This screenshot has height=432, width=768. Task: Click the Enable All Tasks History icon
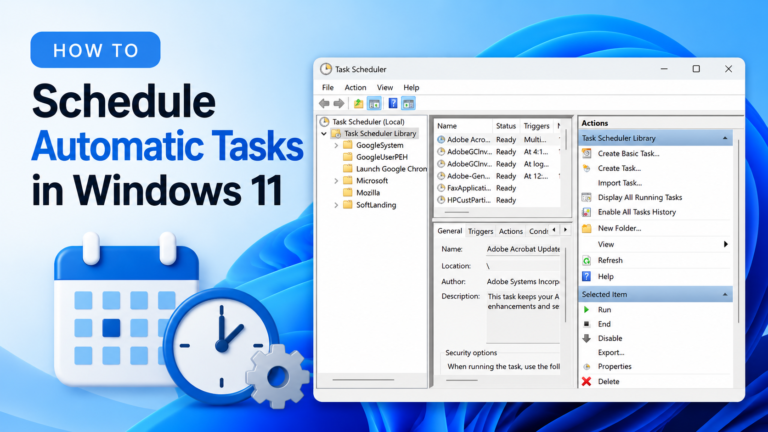point(587,212)
